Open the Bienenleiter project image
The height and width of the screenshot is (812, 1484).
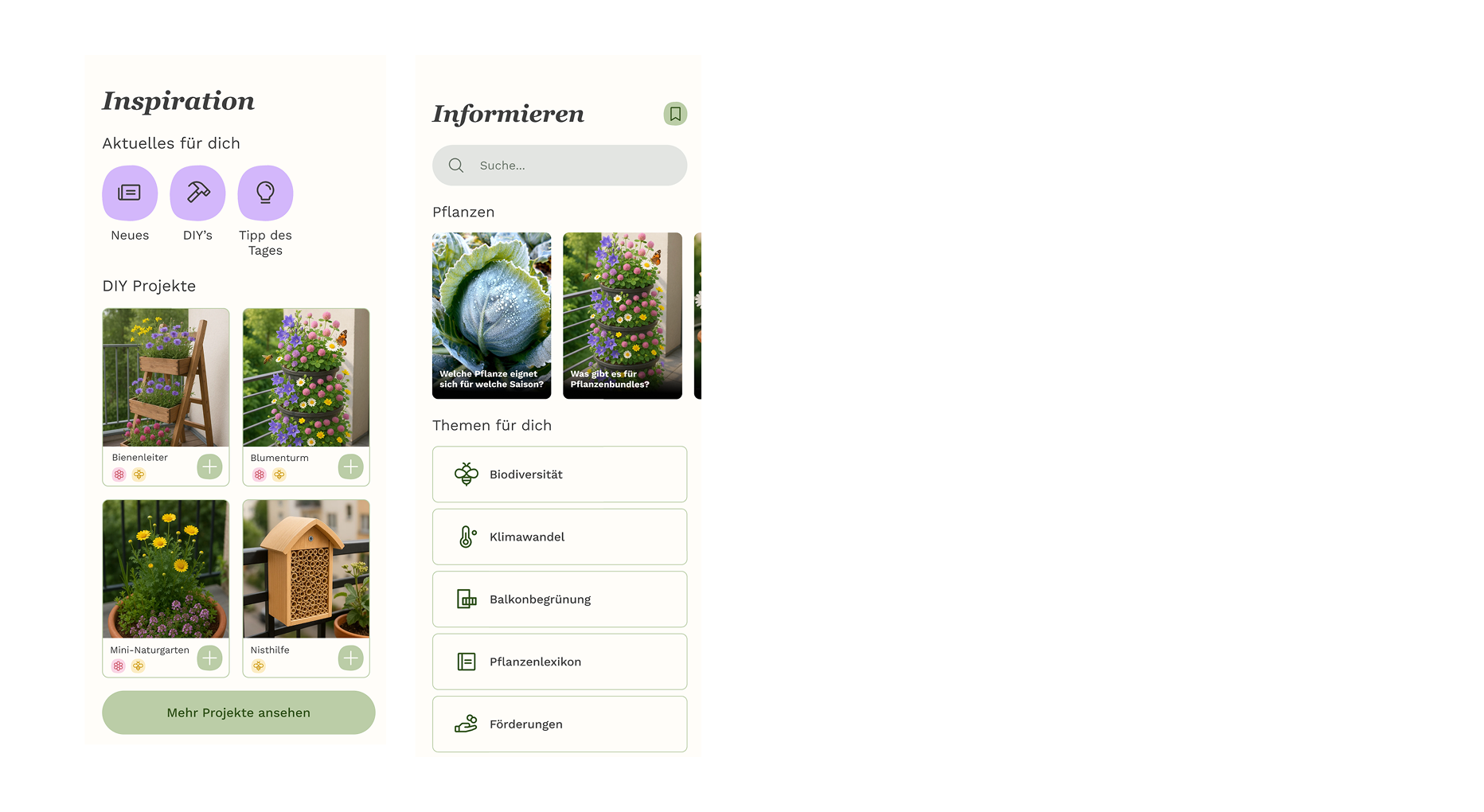[166, 377]
